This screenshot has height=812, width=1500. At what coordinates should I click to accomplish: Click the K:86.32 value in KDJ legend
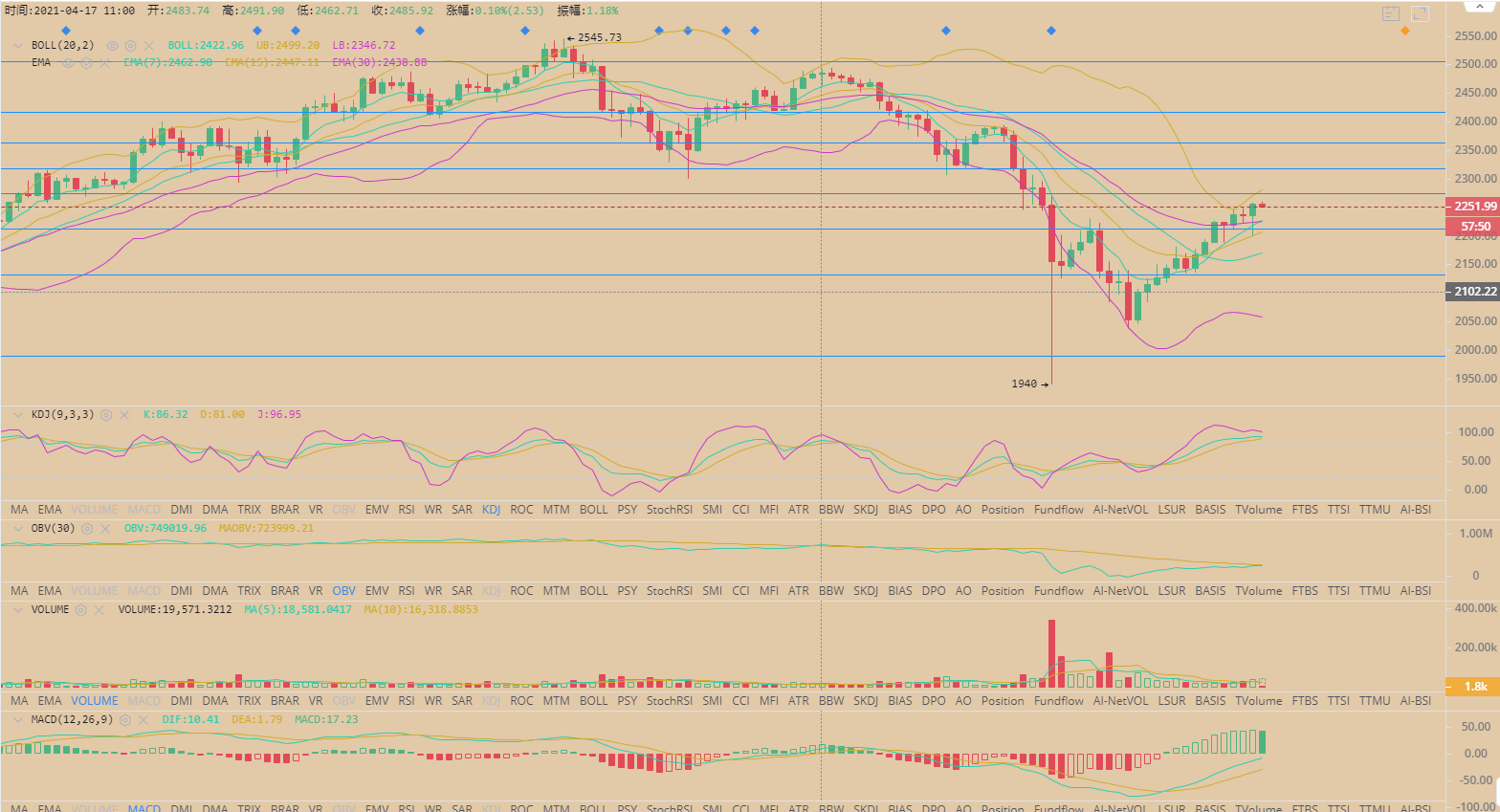[x=165, y=415]
